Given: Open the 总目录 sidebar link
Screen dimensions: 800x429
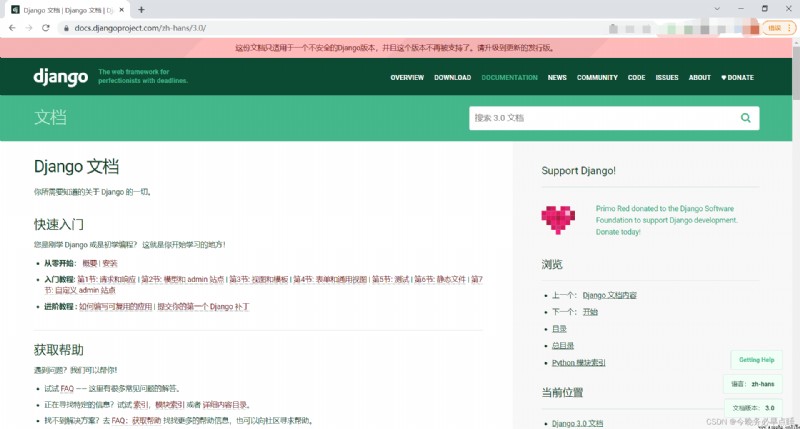Looking at the screenshot, I should tap(563, 346).
